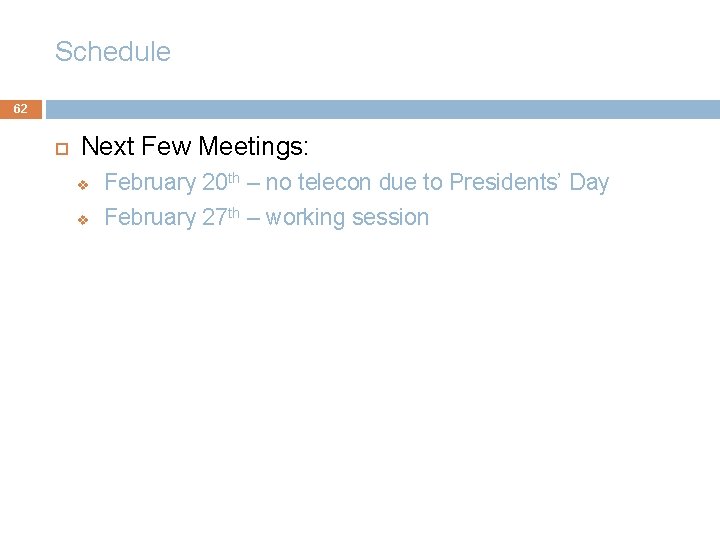720x540 pixels.
Task: Click the word working in the second bullet
Action: [x=305, y=218]
